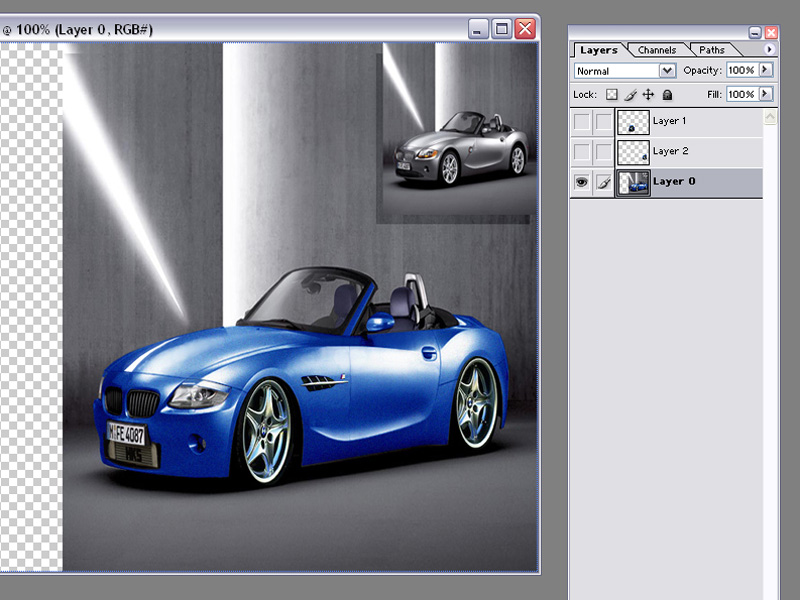Select Layer 1 thumbnail
This screenshot has height=600, width=800.
point(633,122)
